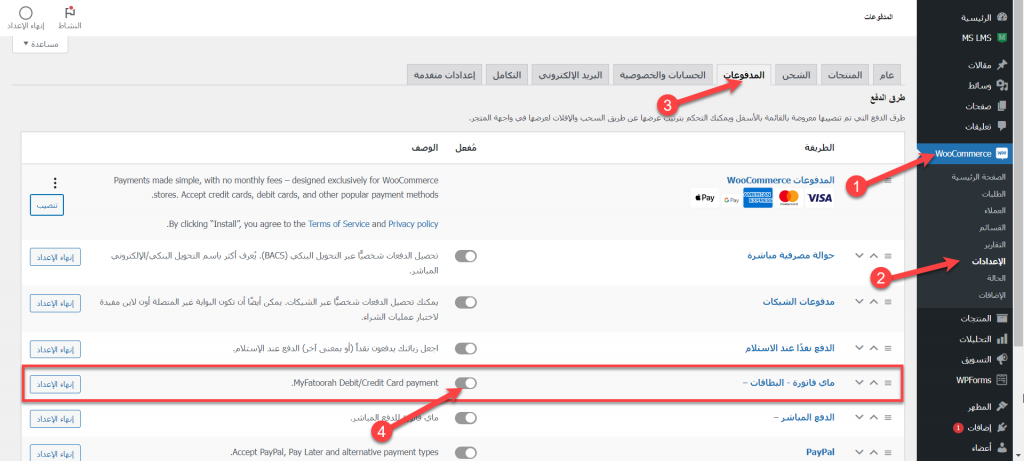The image size is (1024, 461).
Task: Enable the الدفع المباشر toggle
Action: tap(466, 417)
